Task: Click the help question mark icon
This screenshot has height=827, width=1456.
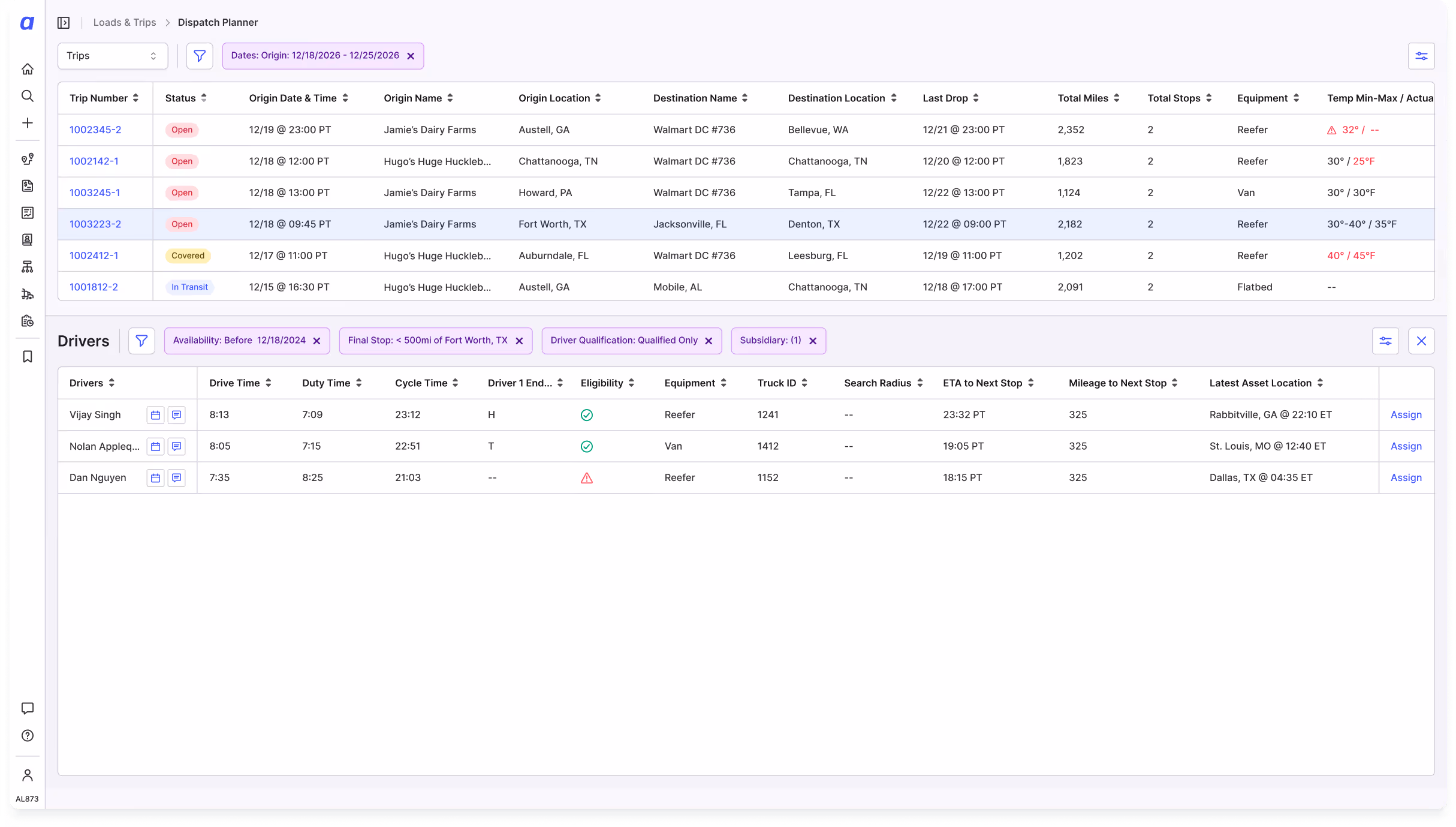Action: click(x=28, y=736)
